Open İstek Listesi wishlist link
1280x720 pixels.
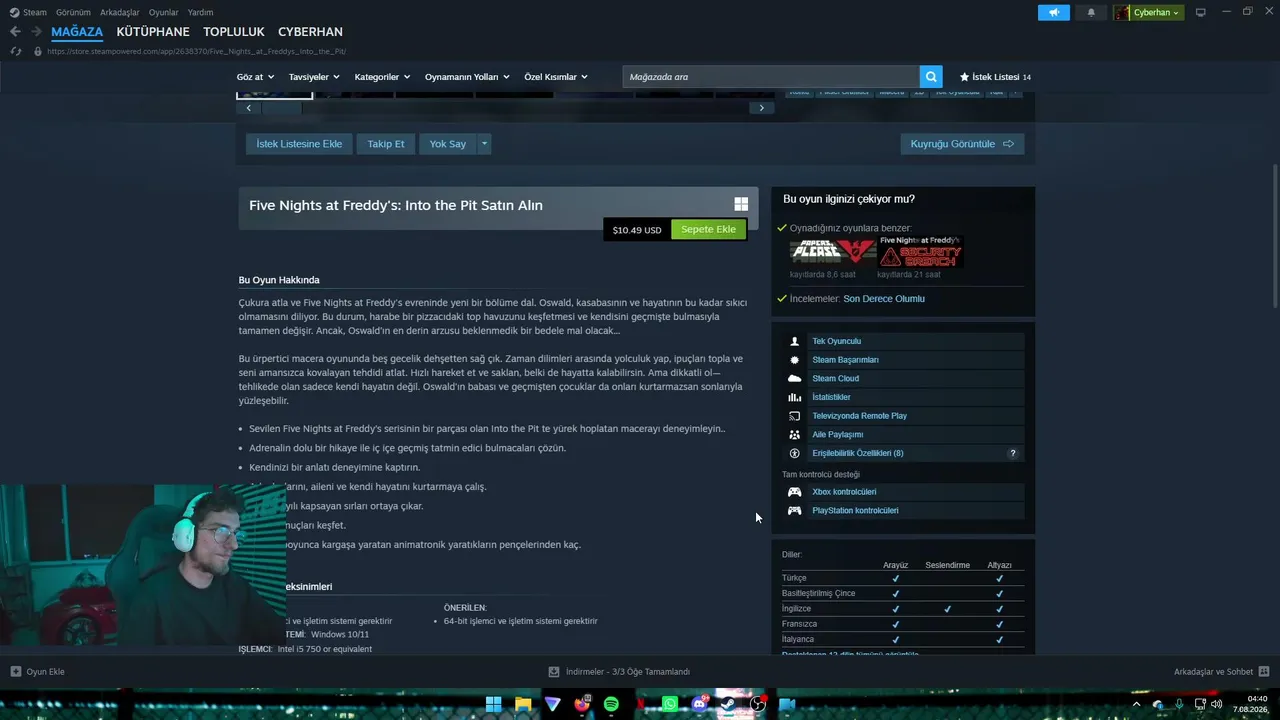pyautogui.click(x=995, y=77)
